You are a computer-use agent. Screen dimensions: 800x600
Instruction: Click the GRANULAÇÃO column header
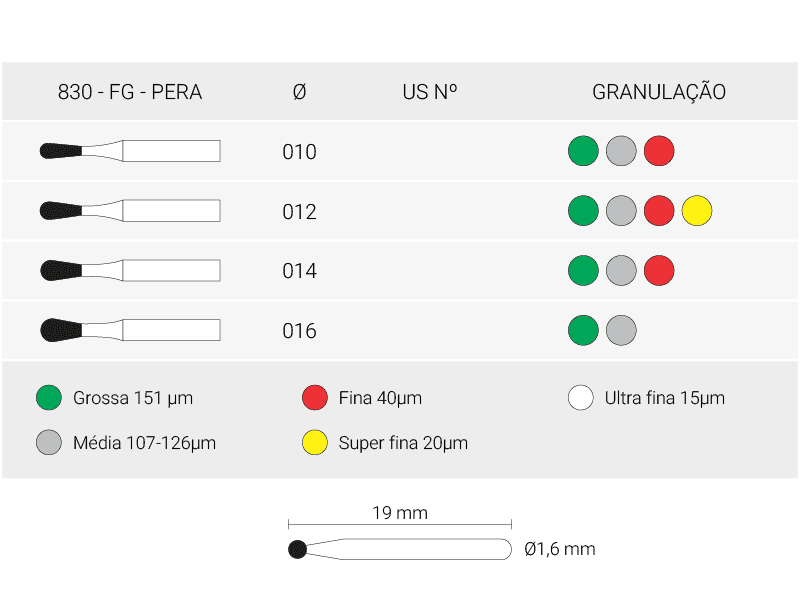(x=659, y=92)
